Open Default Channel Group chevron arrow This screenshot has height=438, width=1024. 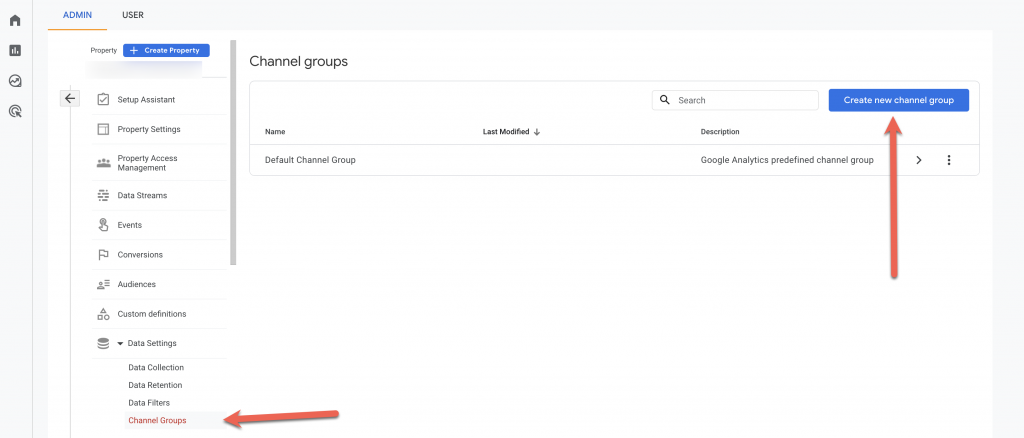click(919, 160)
